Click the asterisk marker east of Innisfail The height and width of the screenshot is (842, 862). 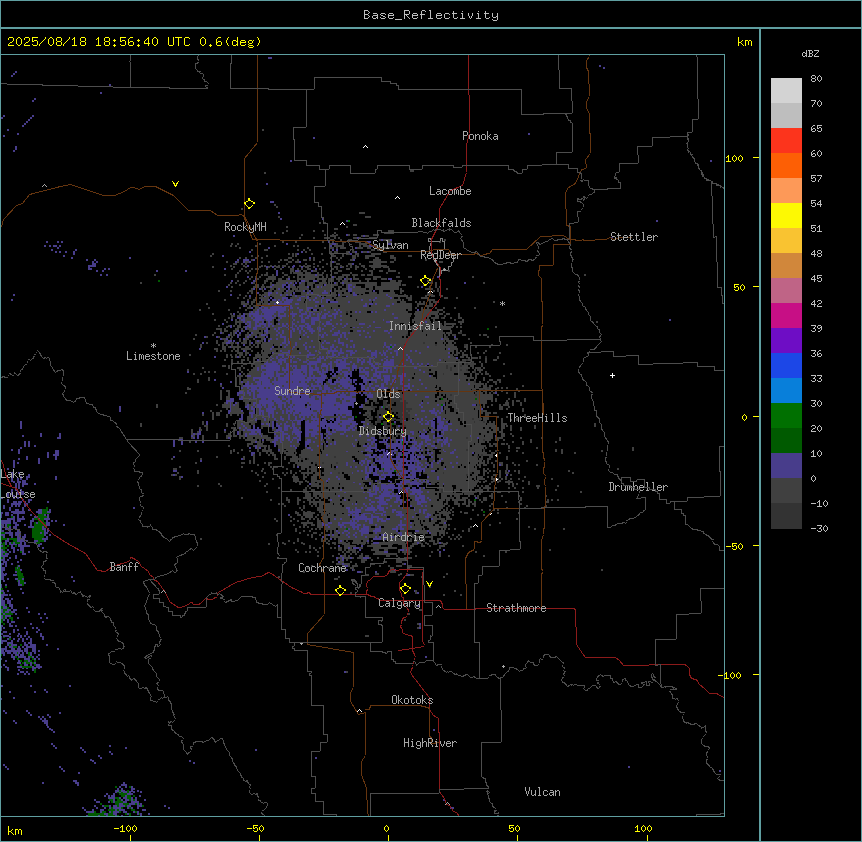502,303
